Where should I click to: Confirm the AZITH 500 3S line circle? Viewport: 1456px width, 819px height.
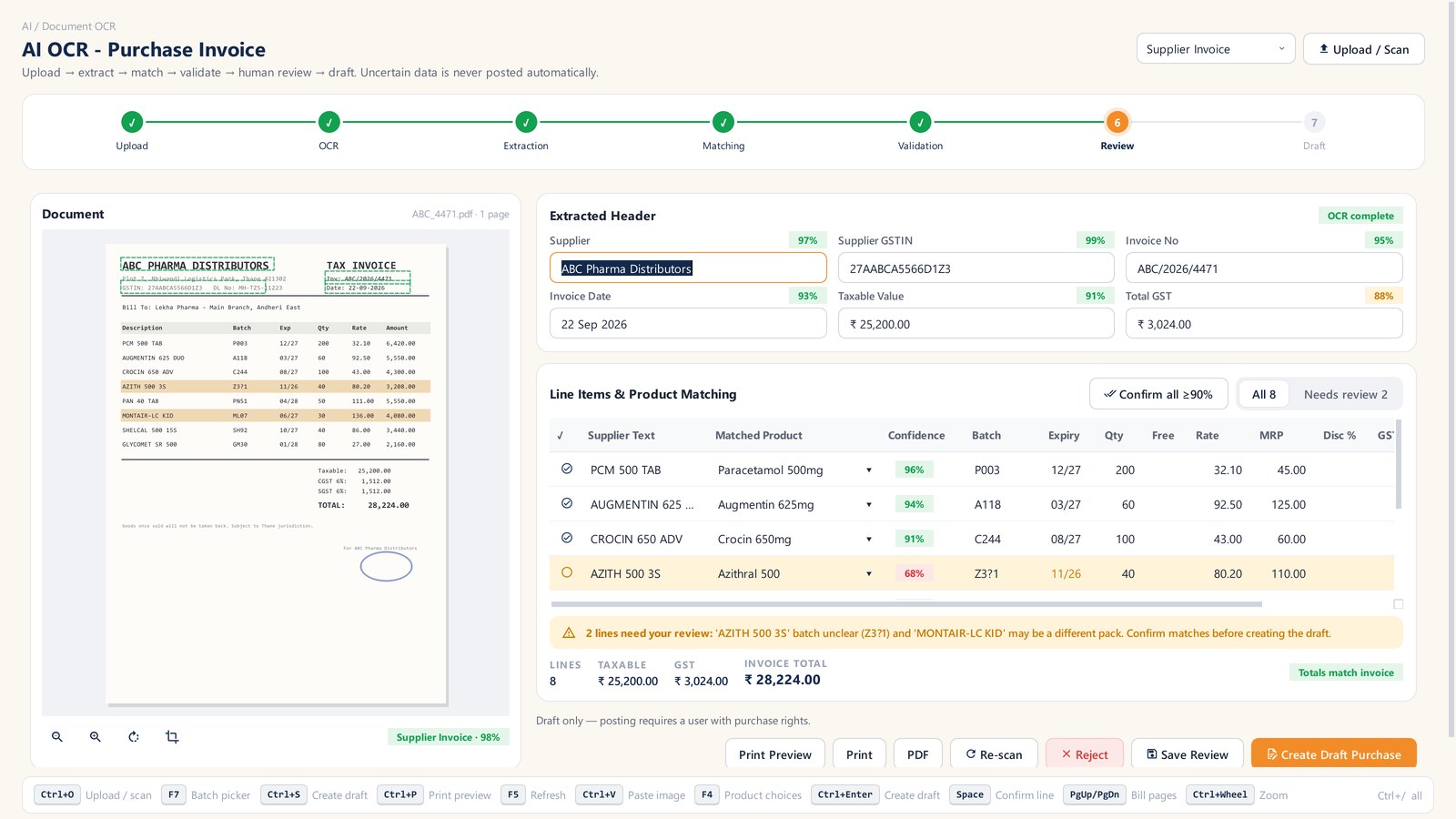[567, 572]
